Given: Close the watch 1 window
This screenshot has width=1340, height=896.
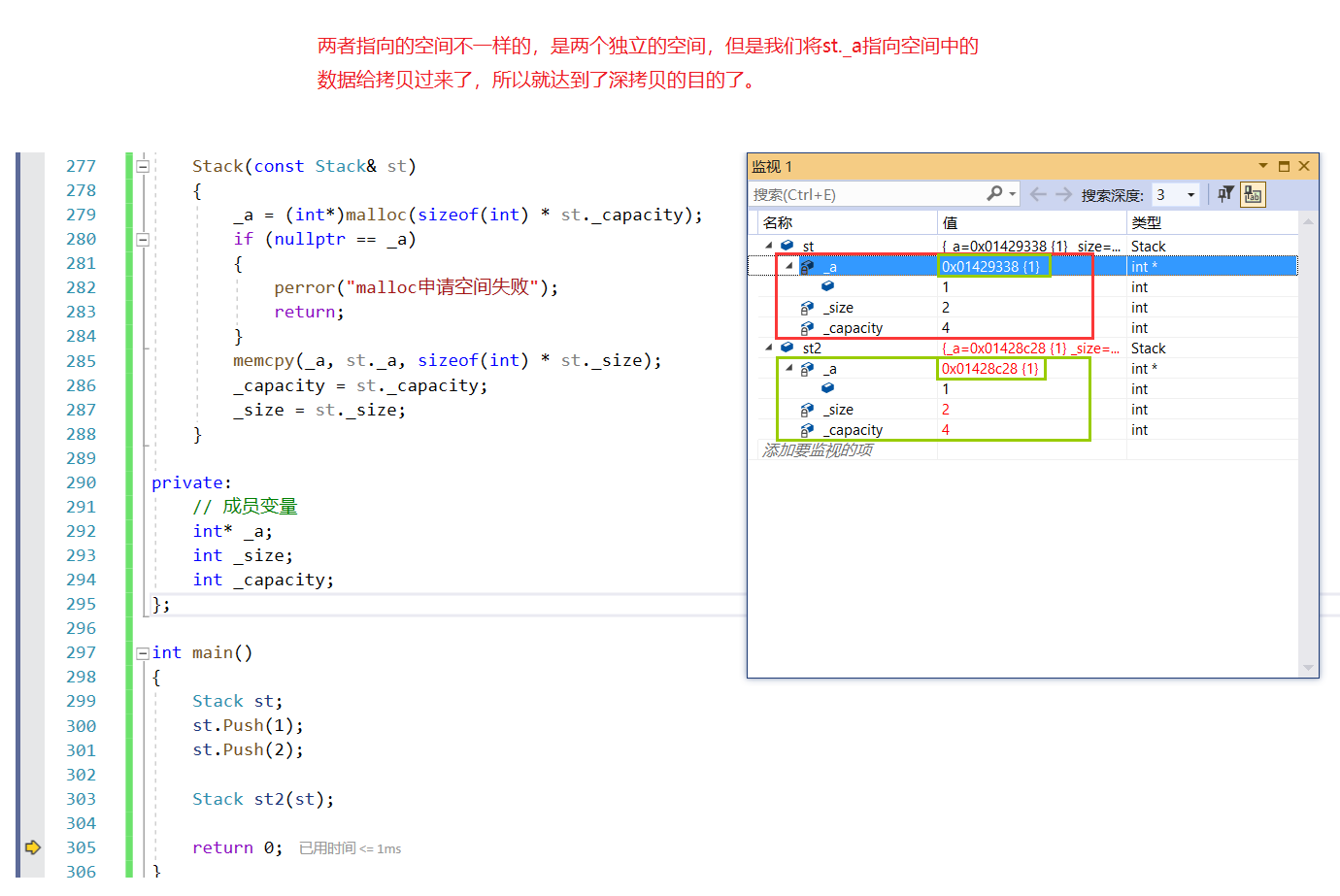Looking at the screenshot, I should [x=1304, y=166].
